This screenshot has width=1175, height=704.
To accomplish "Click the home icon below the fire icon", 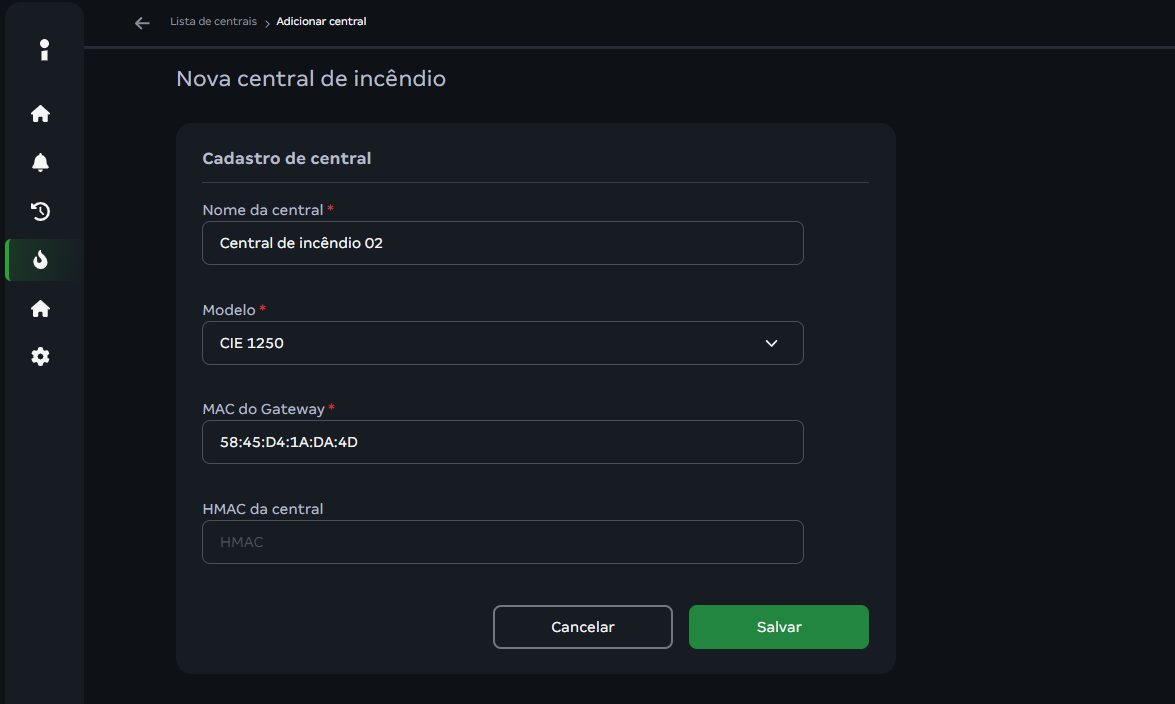I will tap(41, 309).
